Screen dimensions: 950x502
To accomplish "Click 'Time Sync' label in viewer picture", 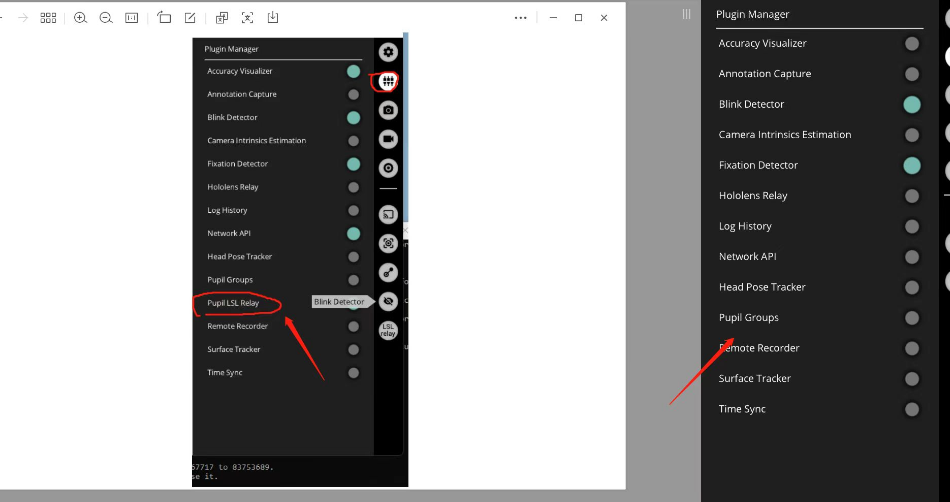I will tap(225, 372).
